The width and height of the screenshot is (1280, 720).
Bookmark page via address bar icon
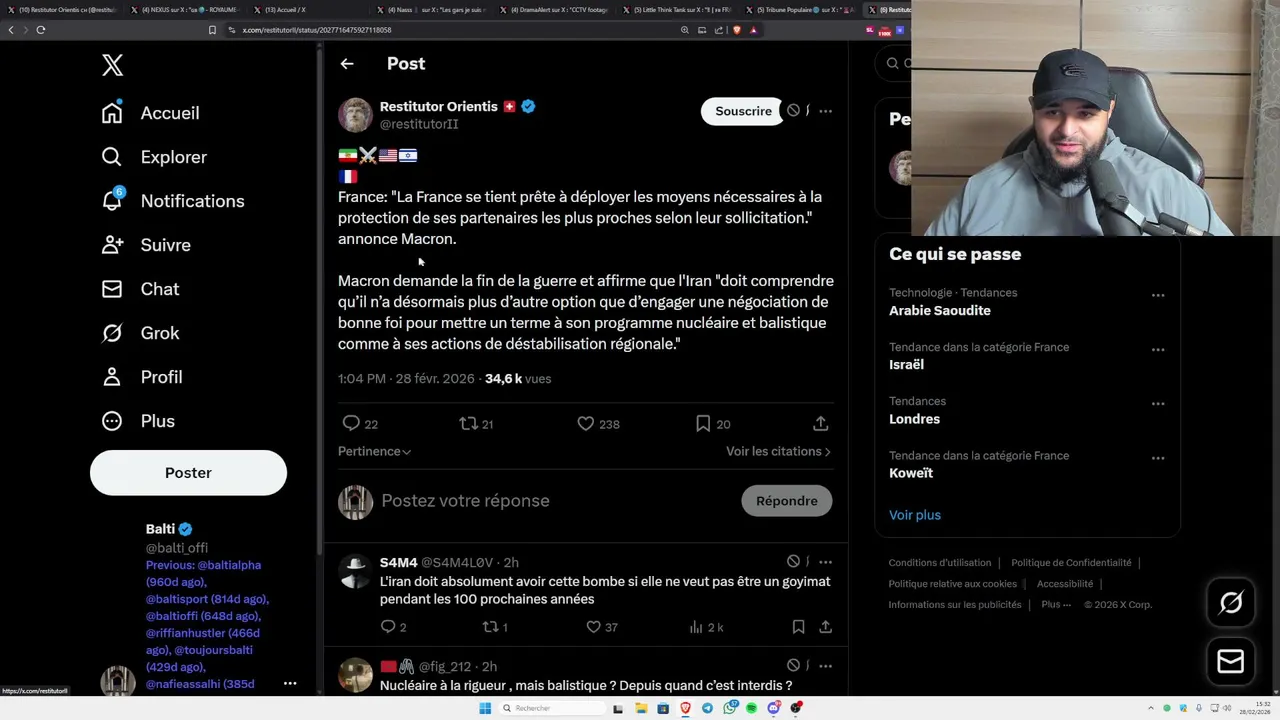point(212,30)
